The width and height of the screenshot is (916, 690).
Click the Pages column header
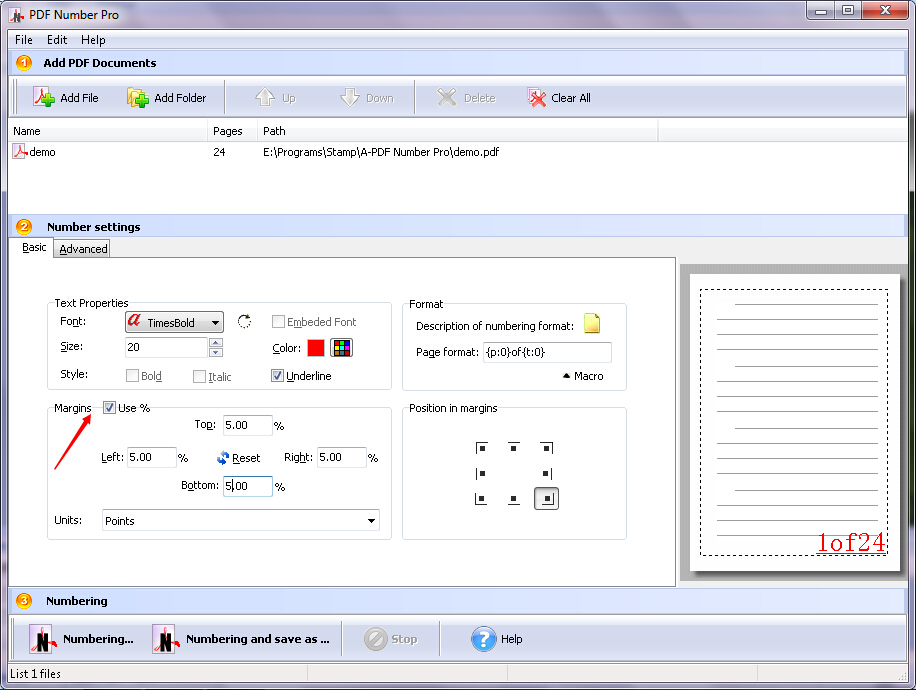[233, 131]
